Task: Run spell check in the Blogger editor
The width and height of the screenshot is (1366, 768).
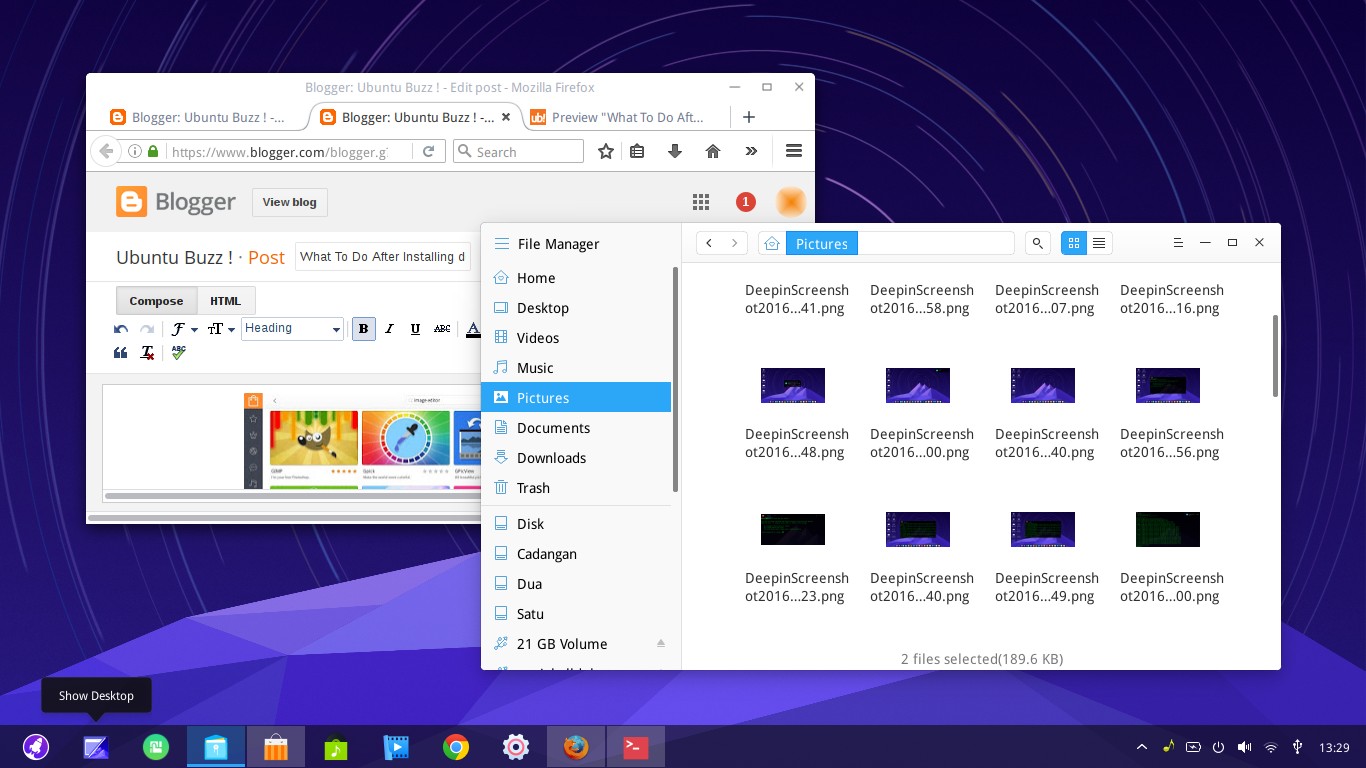Action: coord(177,351)
